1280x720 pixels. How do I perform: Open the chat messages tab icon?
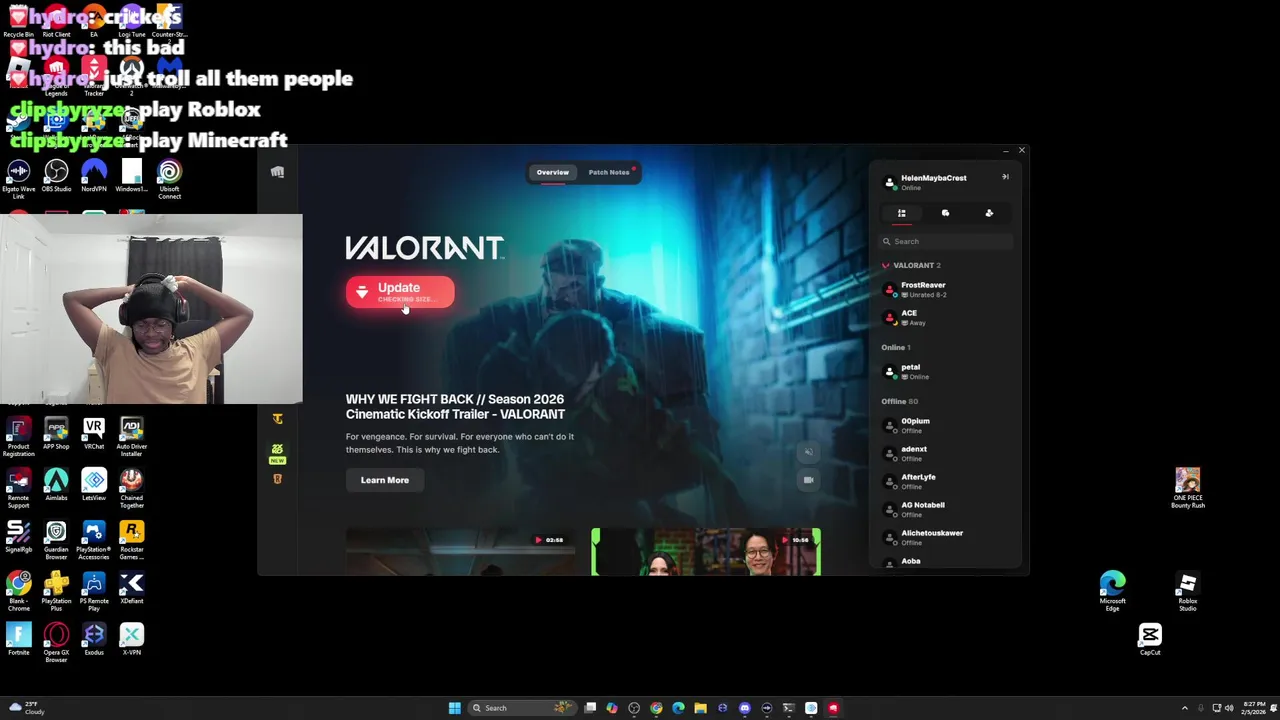(x=945, y=213)
